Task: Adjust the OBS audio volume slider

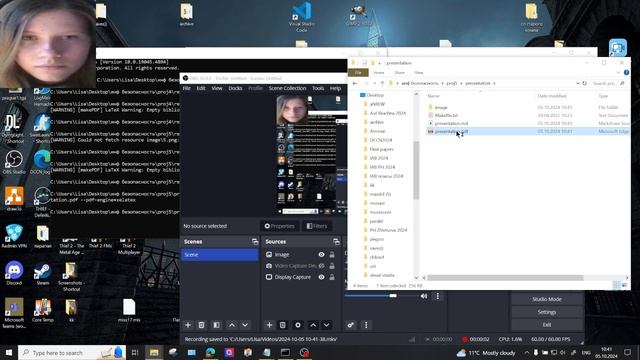Action: [x=392, y=296]
